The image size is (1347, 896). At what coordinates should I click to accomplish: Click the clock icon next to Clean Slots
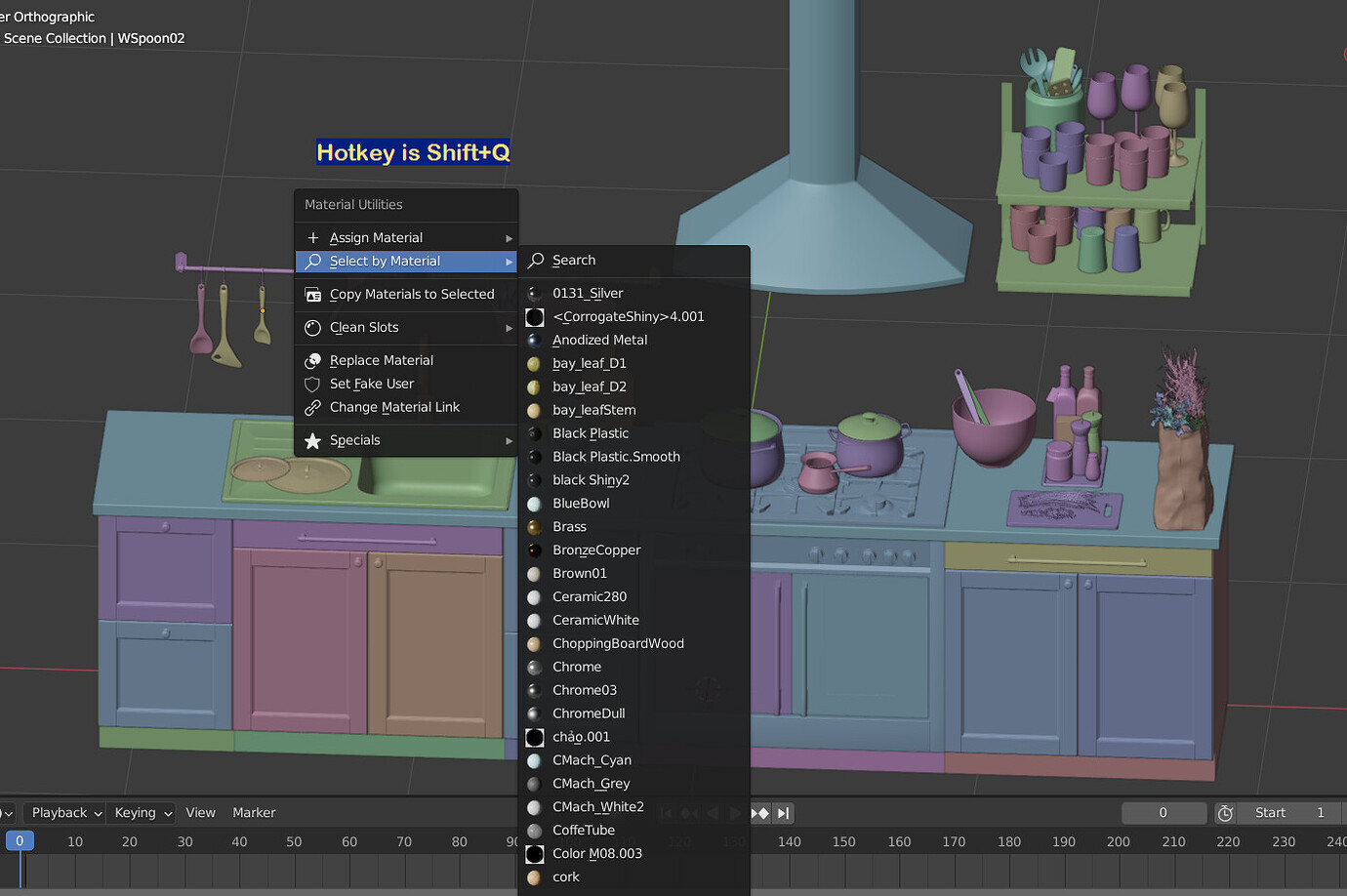312,328
